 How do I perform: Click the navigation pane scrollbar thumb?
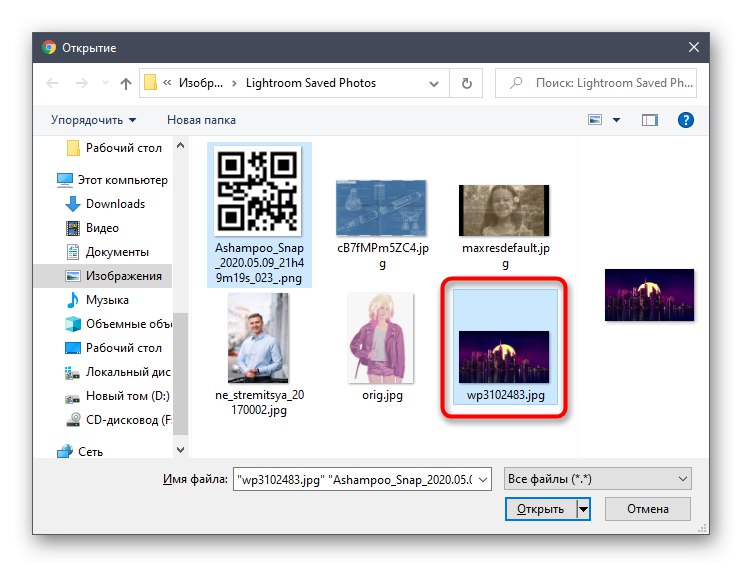180,374
